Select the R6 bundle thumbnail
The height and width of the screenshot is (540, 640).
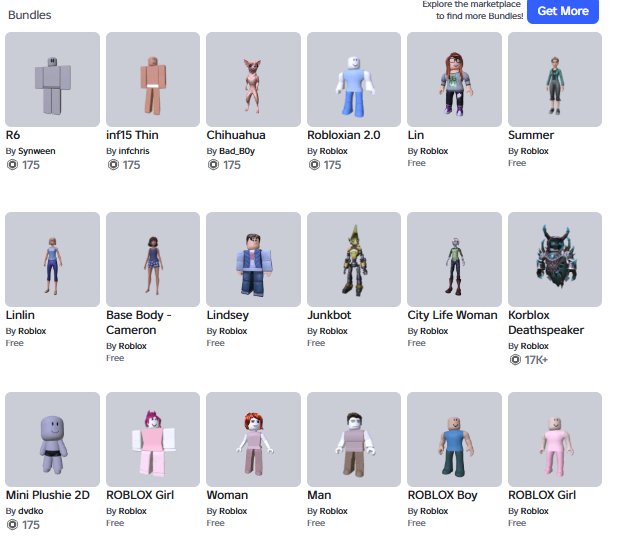pyautogui.click(x=52, y=80)
